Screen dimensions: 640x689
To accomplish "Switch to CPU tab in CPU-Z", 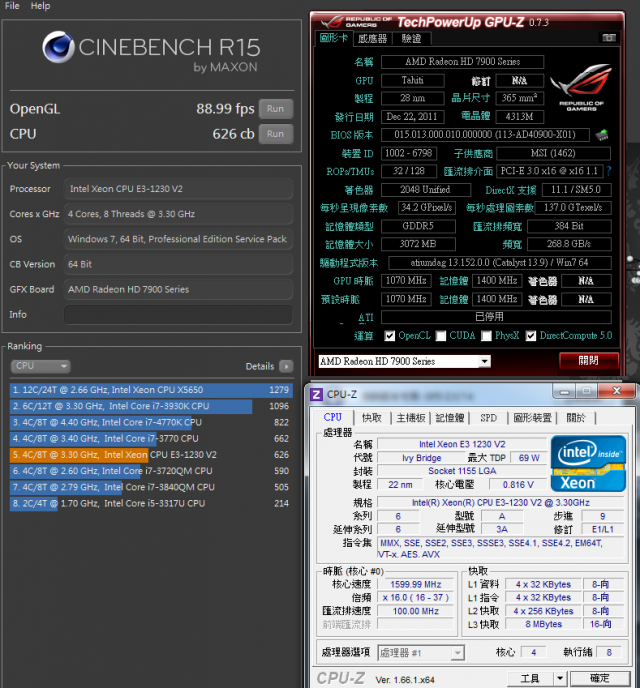I will tap(332, 417).
